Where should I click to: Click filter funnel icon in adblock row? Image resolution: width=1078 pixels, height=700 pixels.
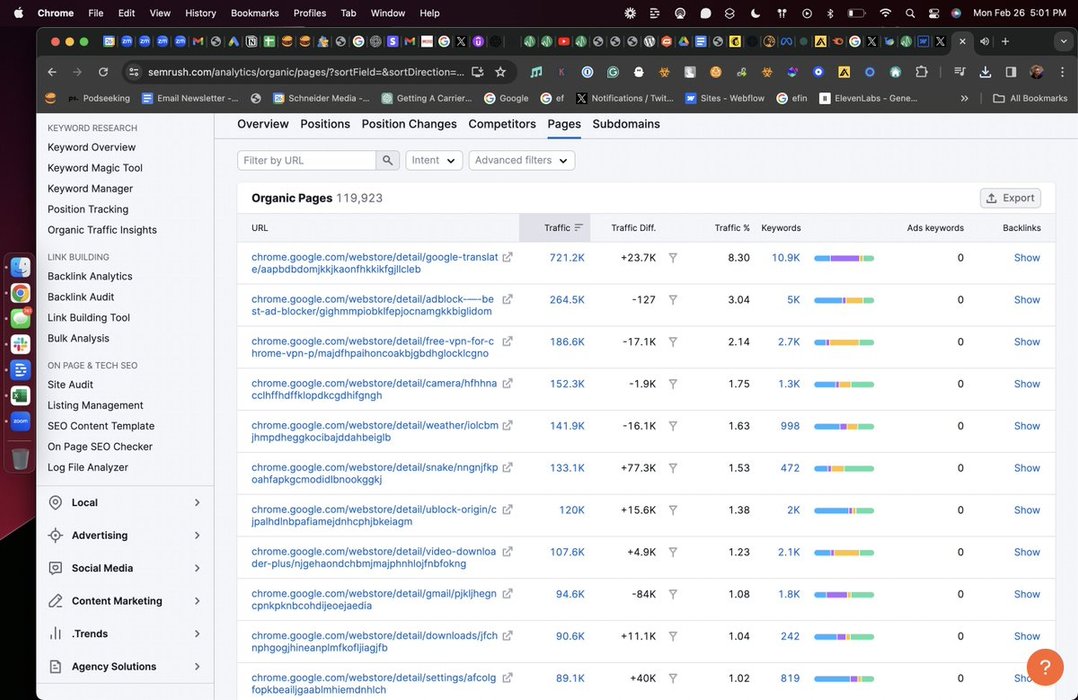673,300
